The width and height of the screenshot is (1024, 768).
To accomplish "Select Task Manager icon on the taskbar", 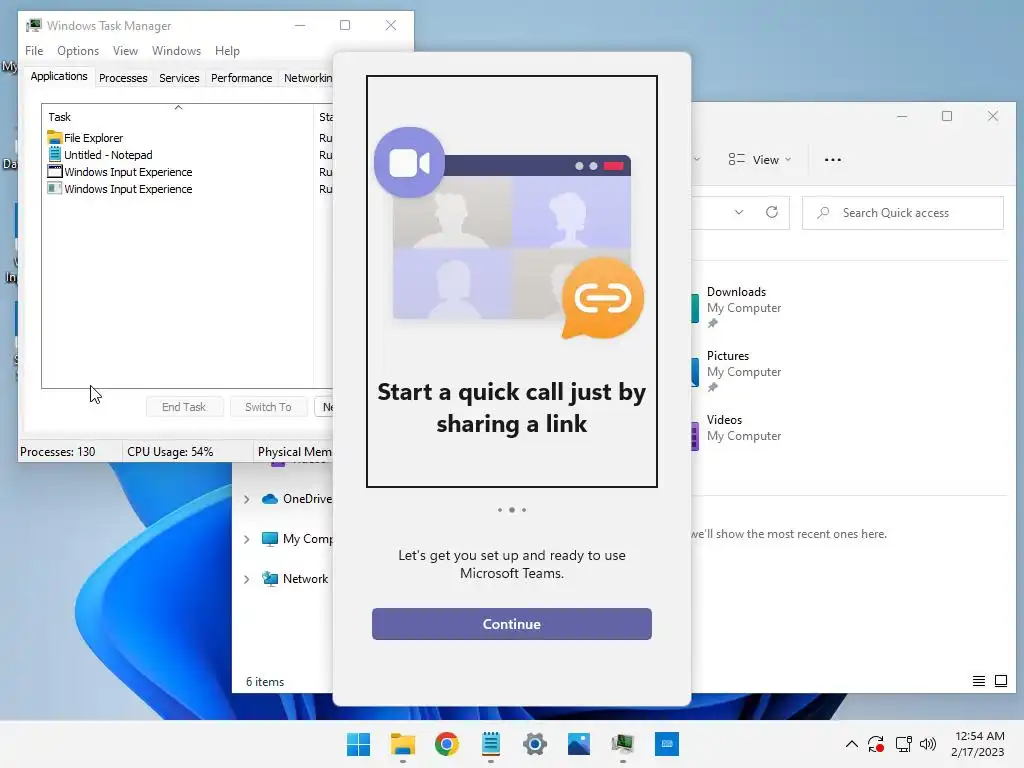I will pos(623,744).
